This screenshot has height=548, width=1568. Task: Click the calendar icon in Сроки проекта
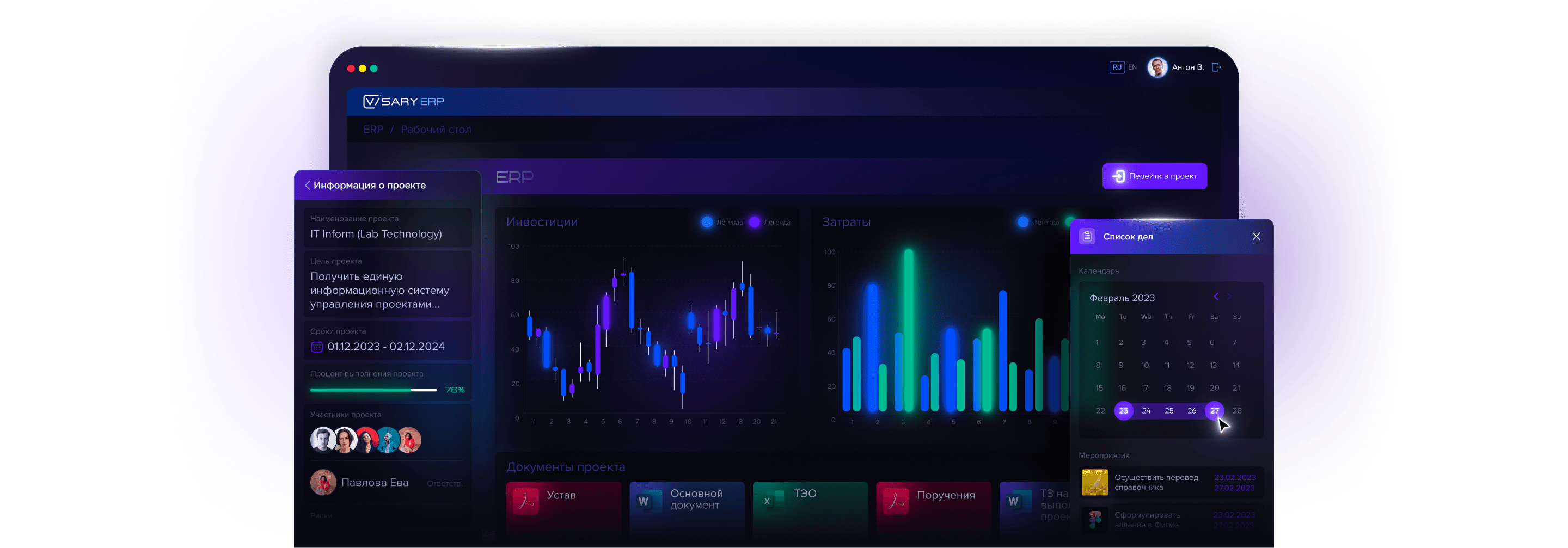pos(316,347)
